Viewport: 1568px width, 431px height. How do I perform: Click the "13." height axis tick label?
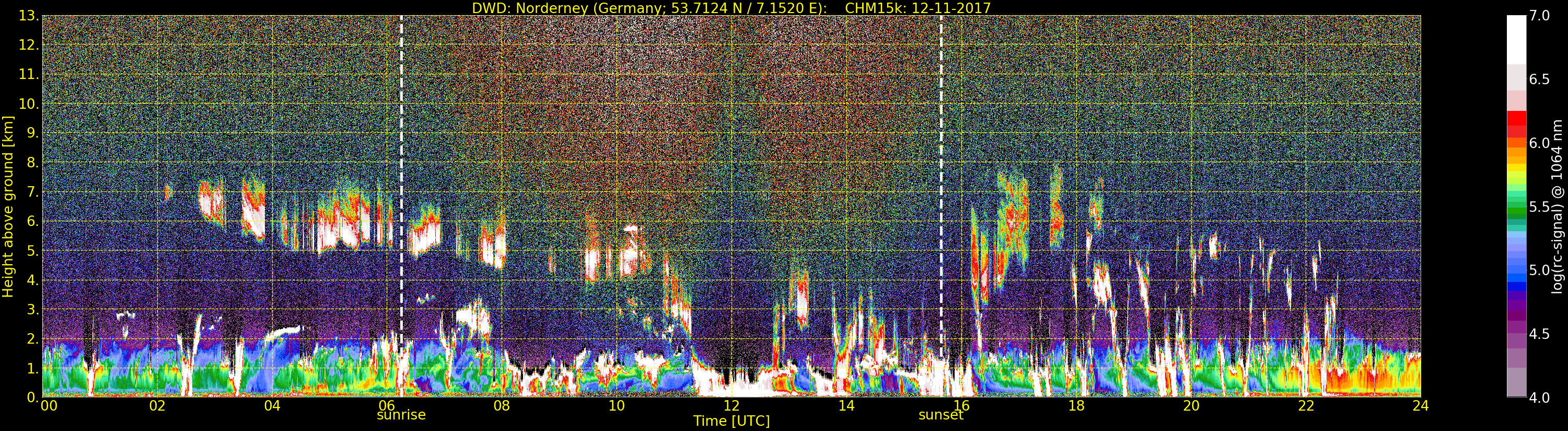[29, 16]
